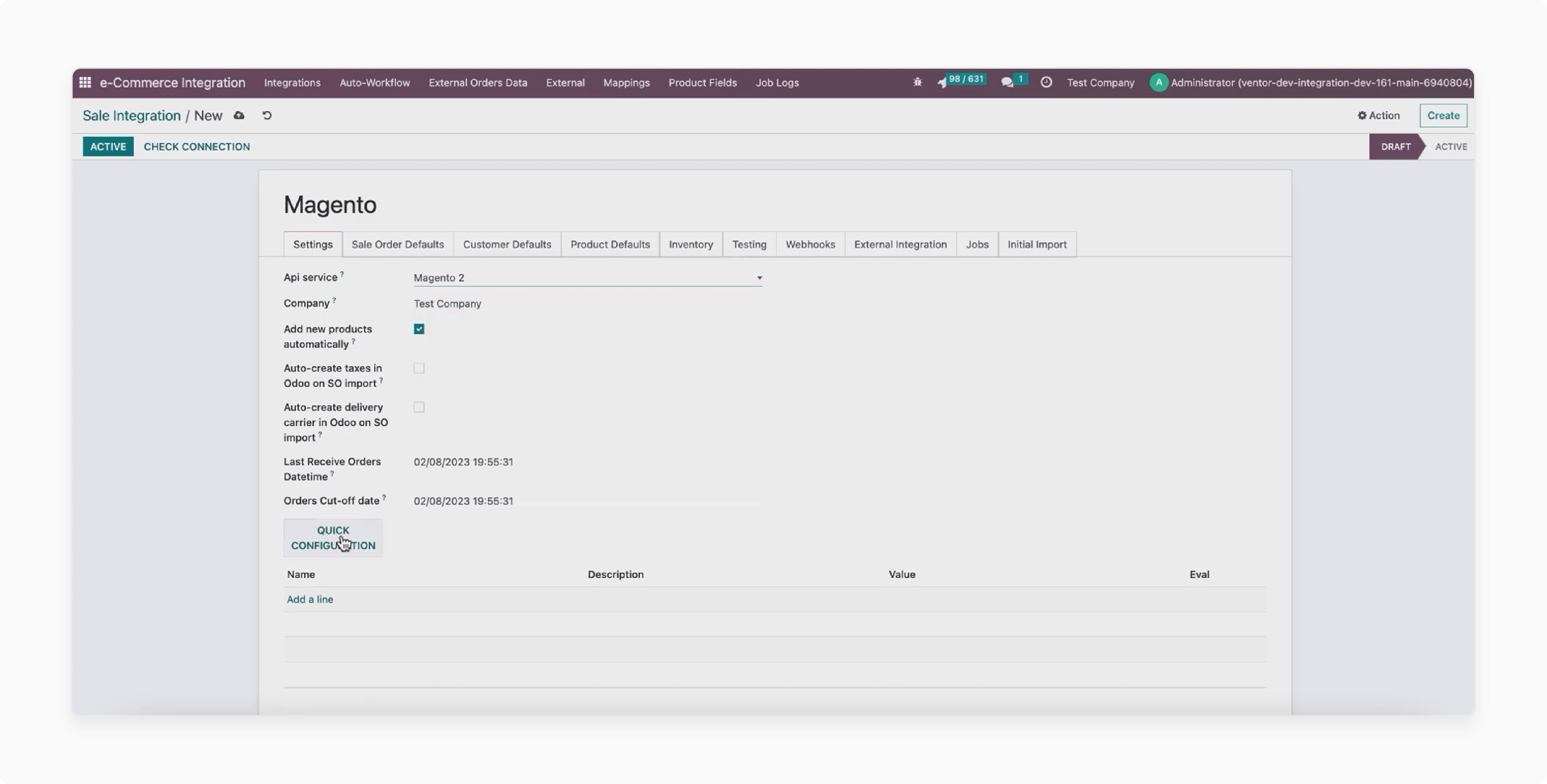Switch to the Webhooks tab
Image resolution: width=1547 pixels, height=784 pixels.
[x=810, y=244]
